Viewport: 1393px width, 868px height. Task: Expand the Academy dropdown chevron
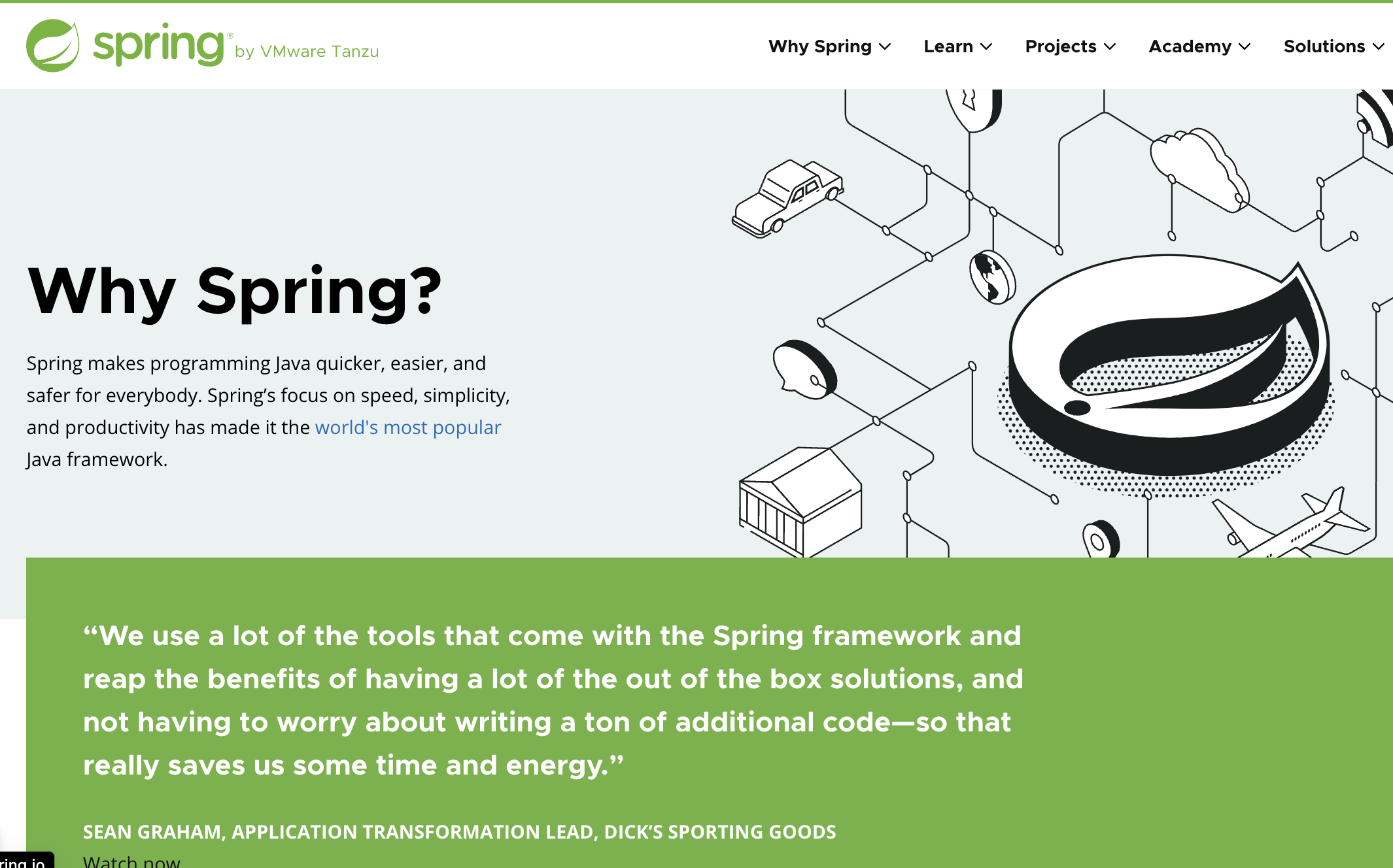(x=1245, y=47)
